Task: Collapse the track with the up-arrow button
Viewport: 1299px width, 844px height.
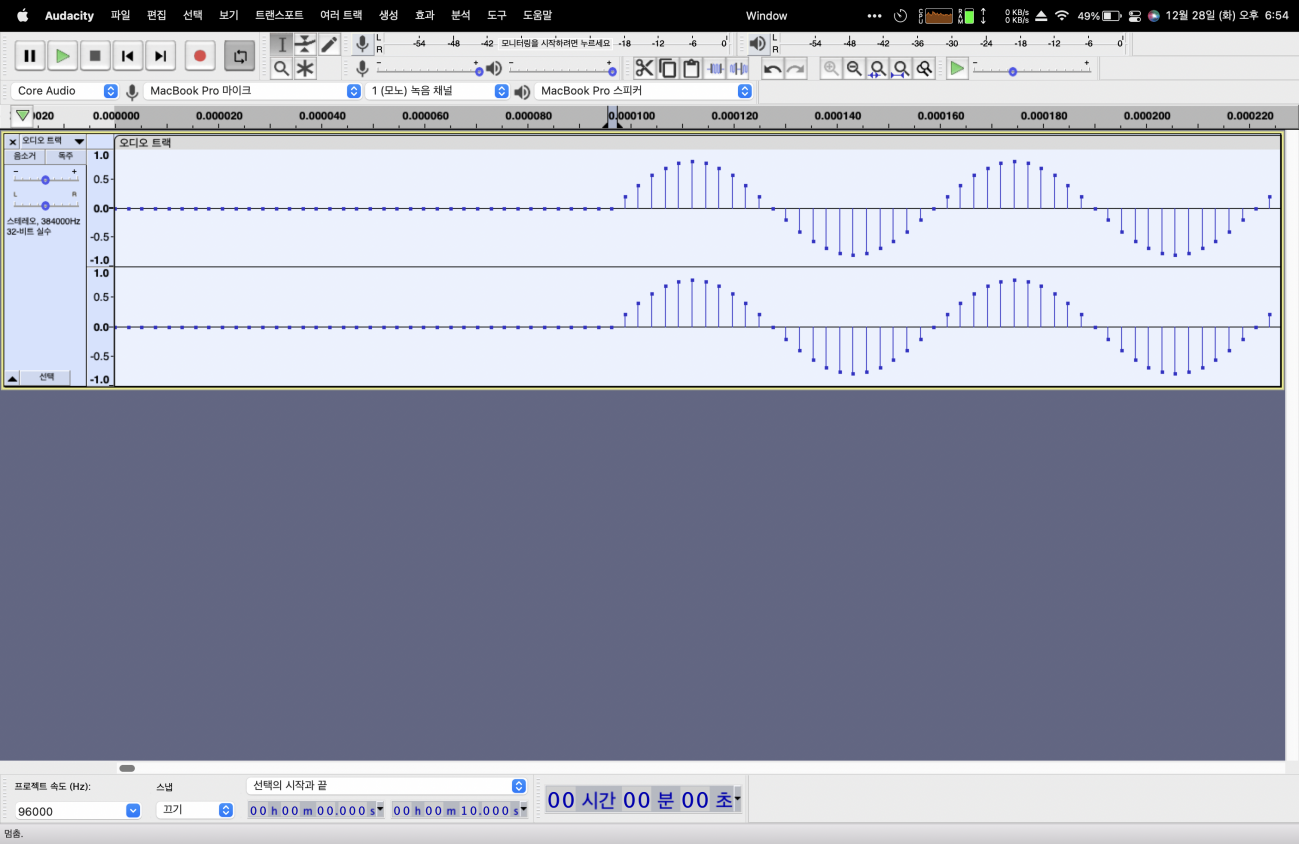Action: [12, 378]
